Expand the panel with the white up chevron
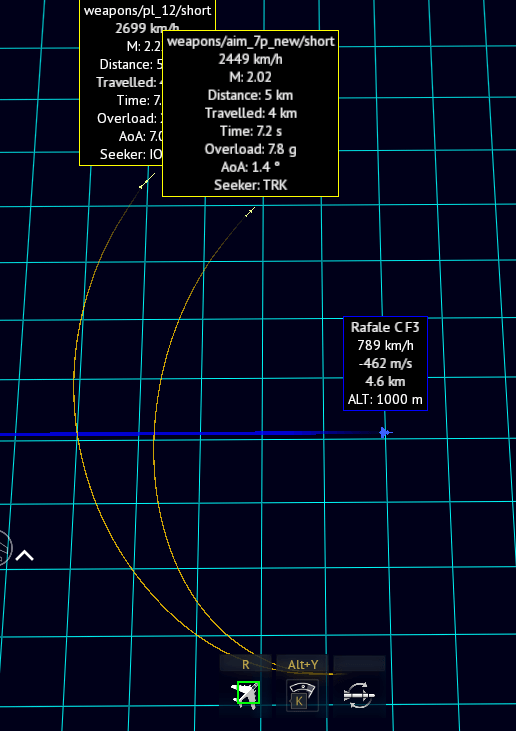This screenshot has width=516, height=731. point(24,556)
